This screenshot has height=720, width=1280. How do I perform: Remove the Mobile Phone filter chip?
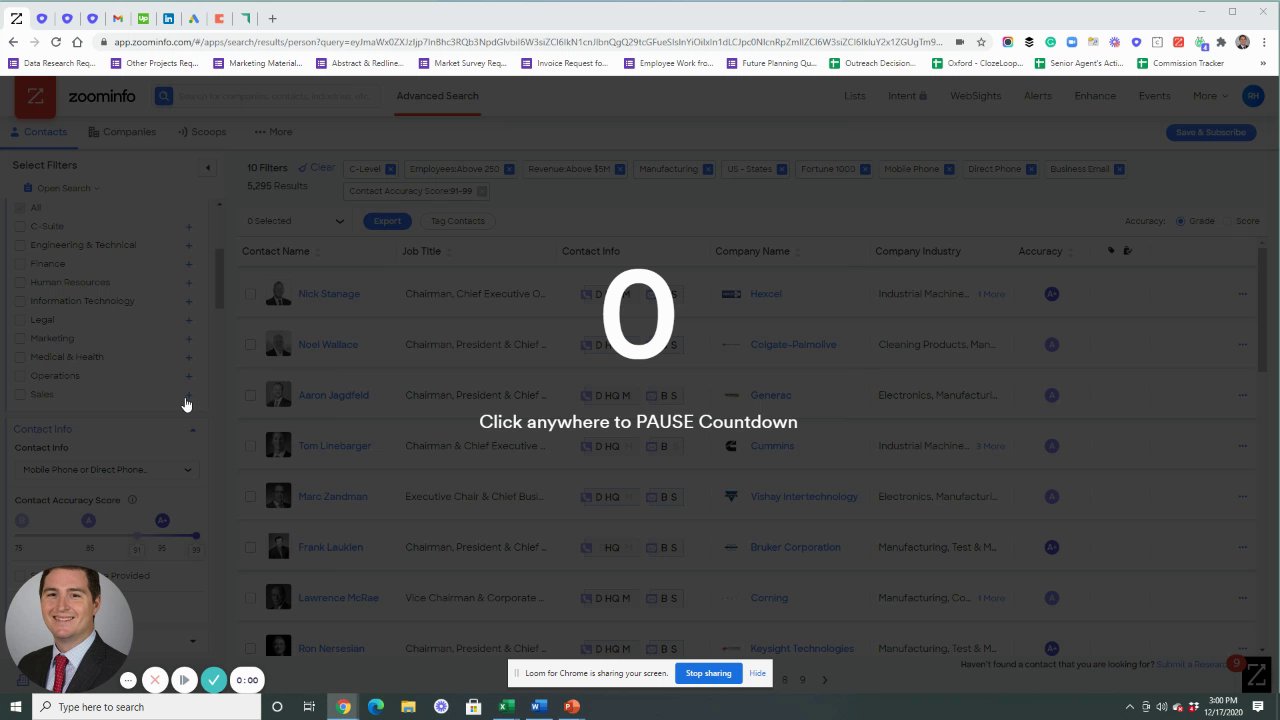[x=948, y=169]
